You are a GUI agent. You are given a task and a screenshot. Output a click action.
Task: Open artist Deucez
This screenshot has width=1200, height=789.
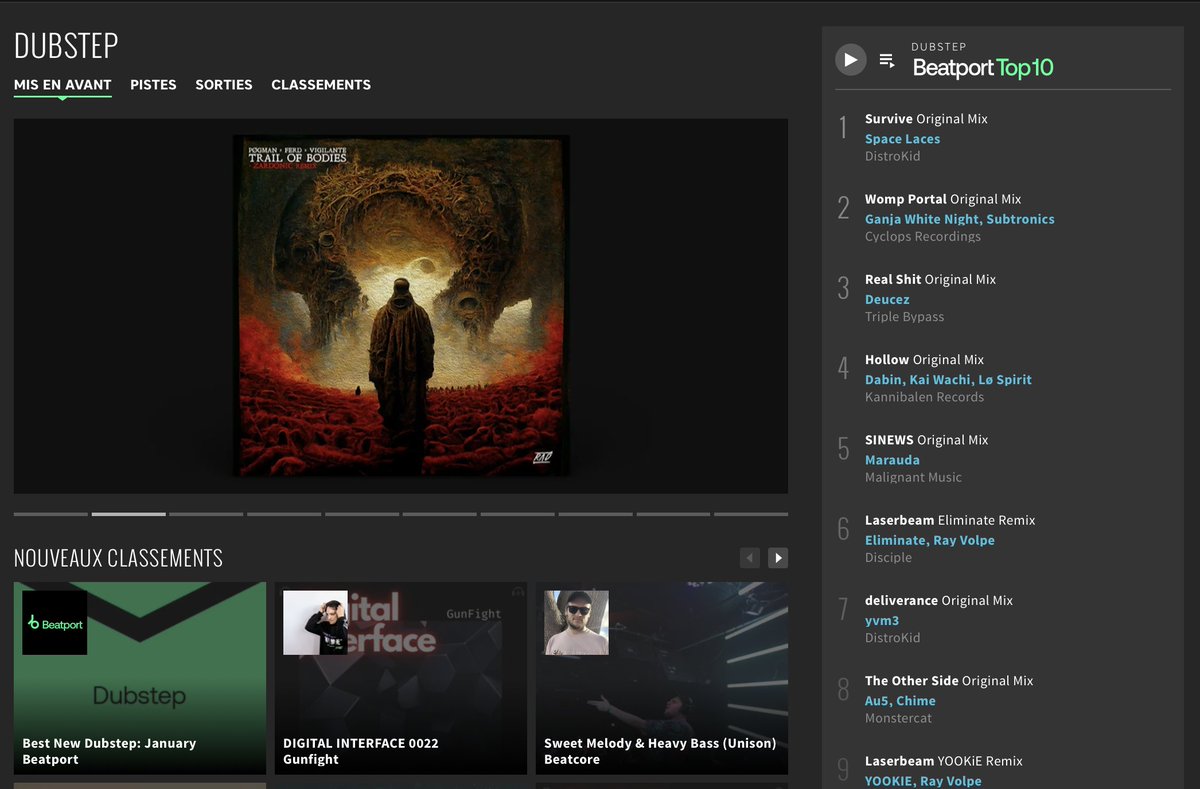click(x=887, y=299)
